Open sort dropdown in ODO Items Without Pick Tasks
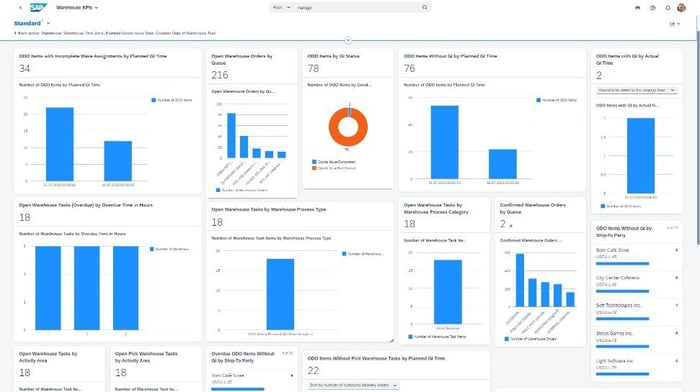 (353, 385)
